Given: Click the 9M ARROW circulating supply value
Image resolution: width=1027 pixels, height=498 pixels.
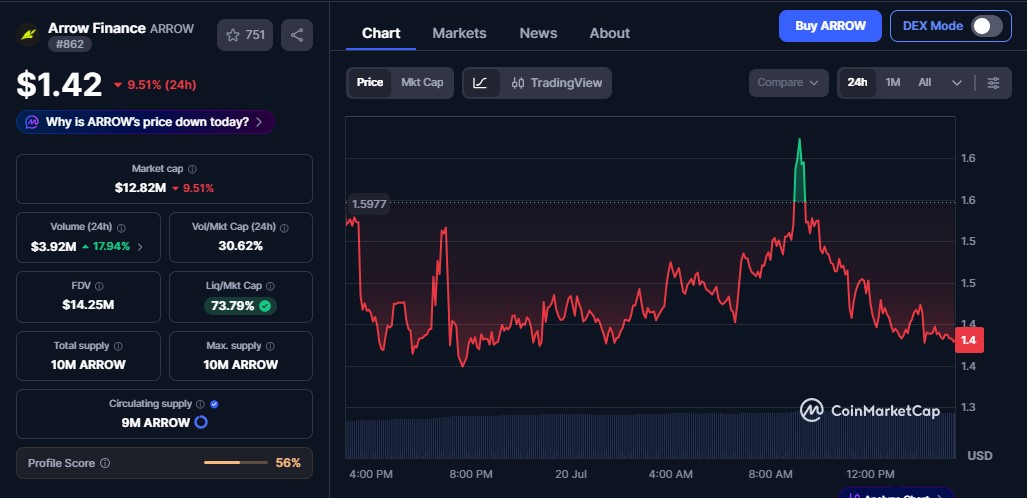Looking at the screenshot, I should (156, 423).
